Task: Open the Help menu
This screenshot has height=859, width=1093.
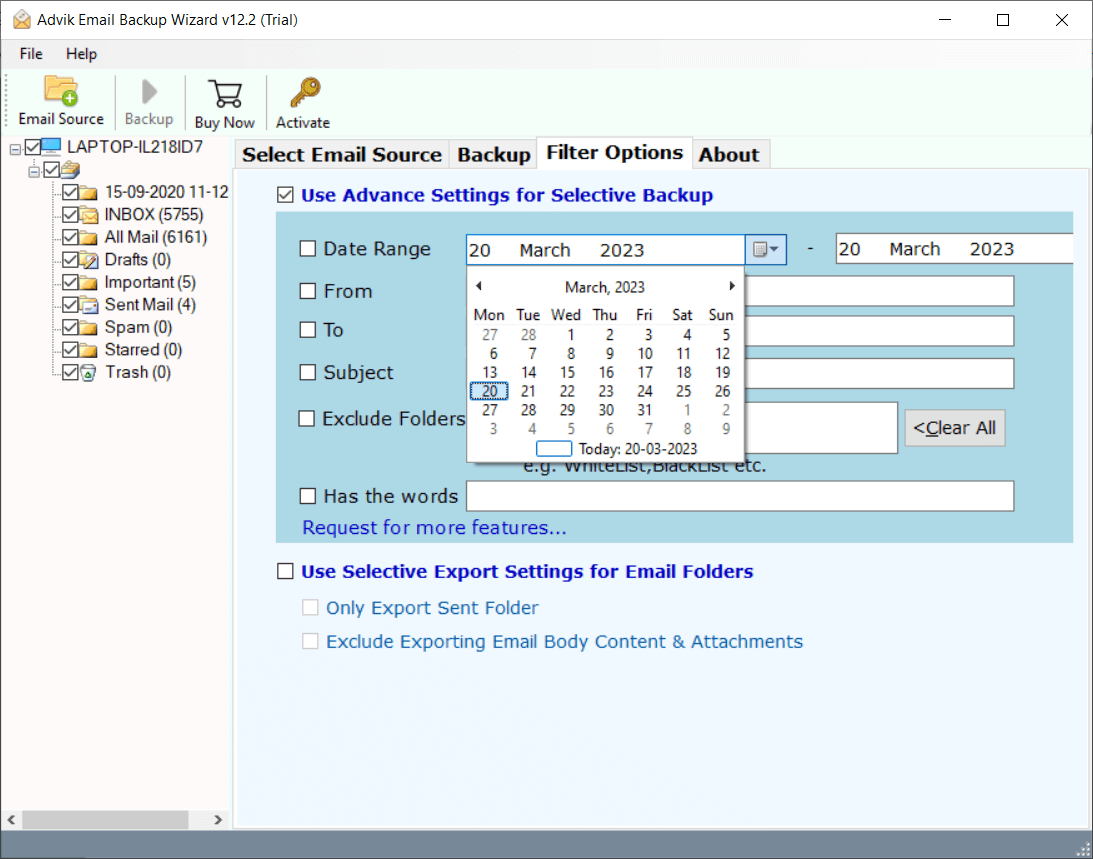Action: click(x=82, y=54)
